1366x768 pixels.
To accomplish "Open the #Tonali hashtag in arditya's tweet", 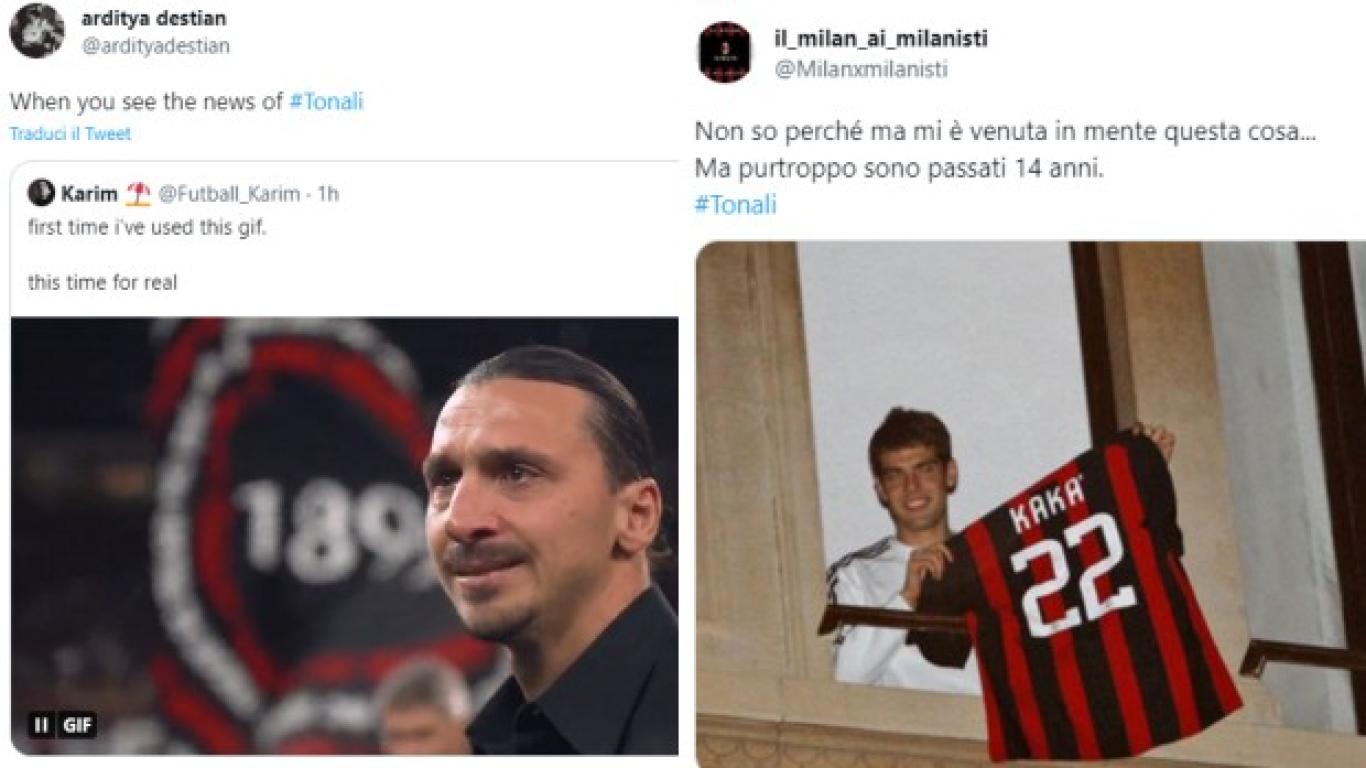I will [326, 101].
